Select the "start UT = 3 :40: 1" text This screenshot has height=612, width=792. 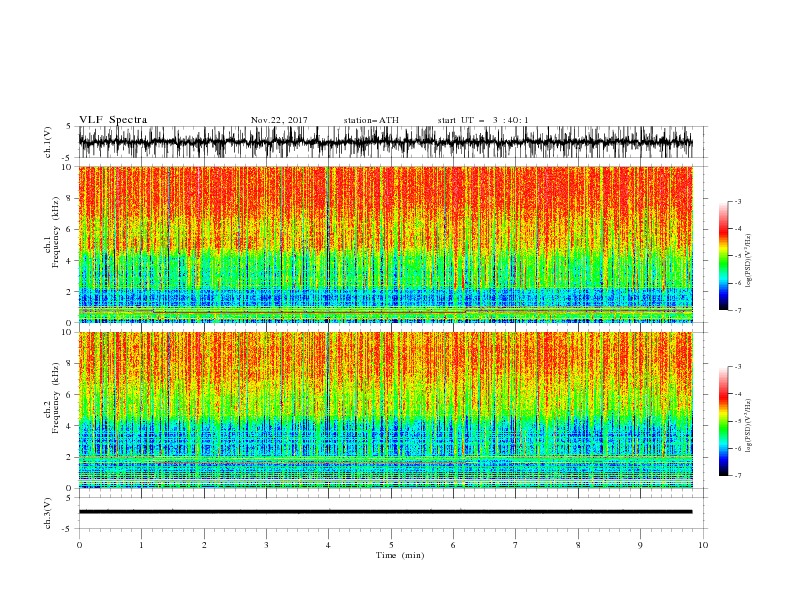(483, 120)
